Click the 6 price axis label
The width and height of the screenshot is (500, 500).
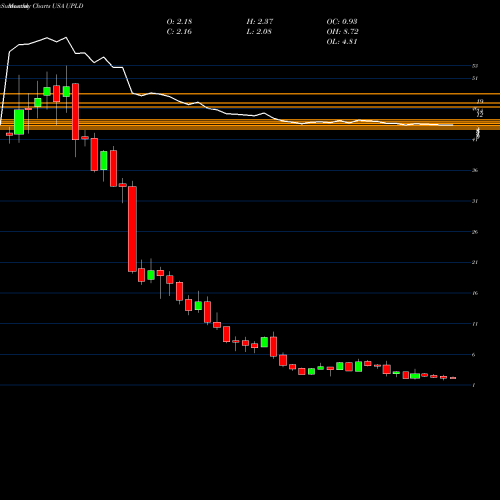point(474,355)
